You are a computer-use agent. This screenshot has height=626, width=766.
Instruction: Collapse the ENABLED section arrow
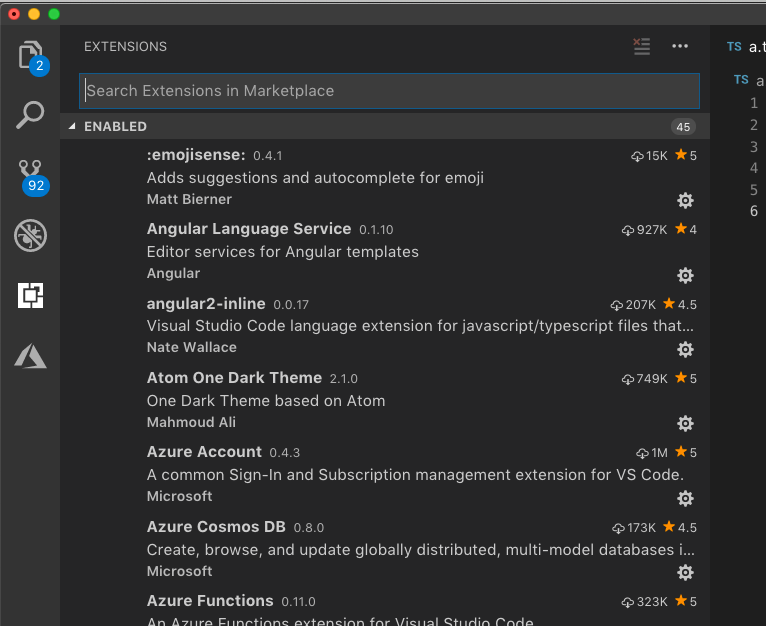point(72,127)
